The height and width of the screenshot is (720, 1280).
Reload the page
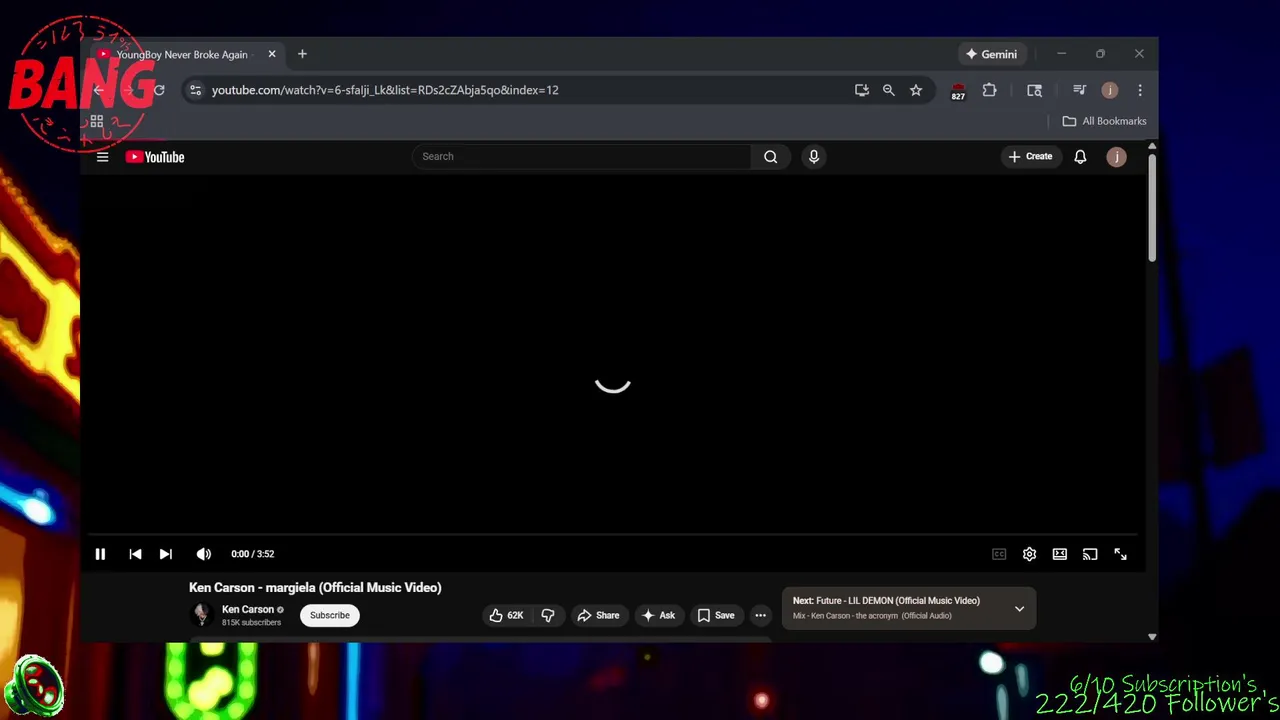pos(159,90)
